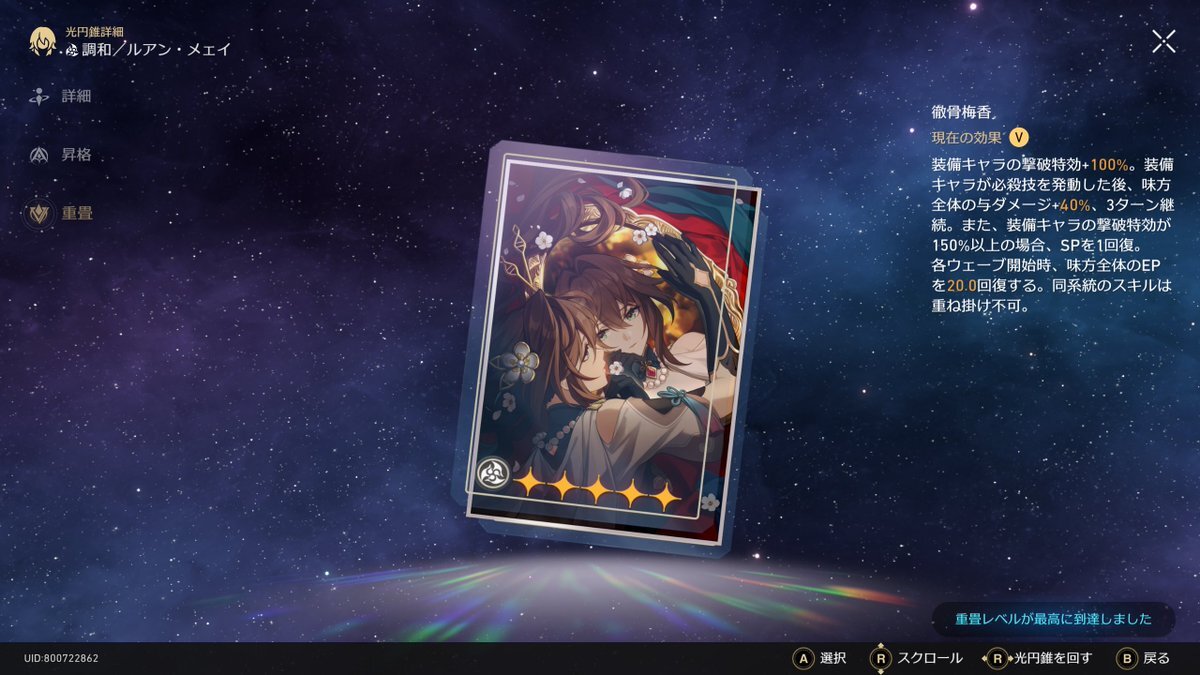This screenshot has height=675, width=1200.
Task: Click the character avatar icon at top-left
Action: 43,41
